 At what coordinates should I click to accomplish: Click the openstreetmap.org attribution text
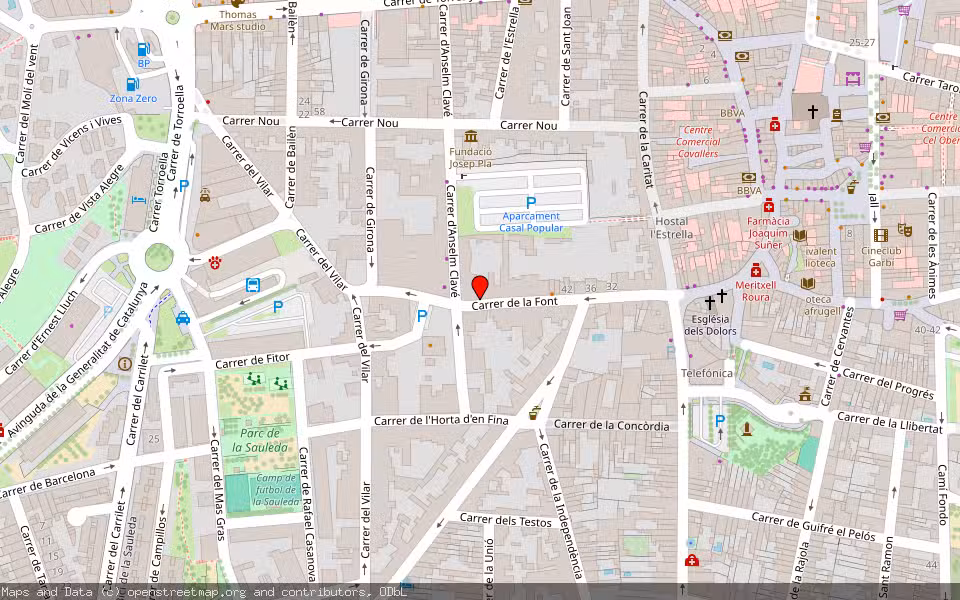tap(184, 592)
